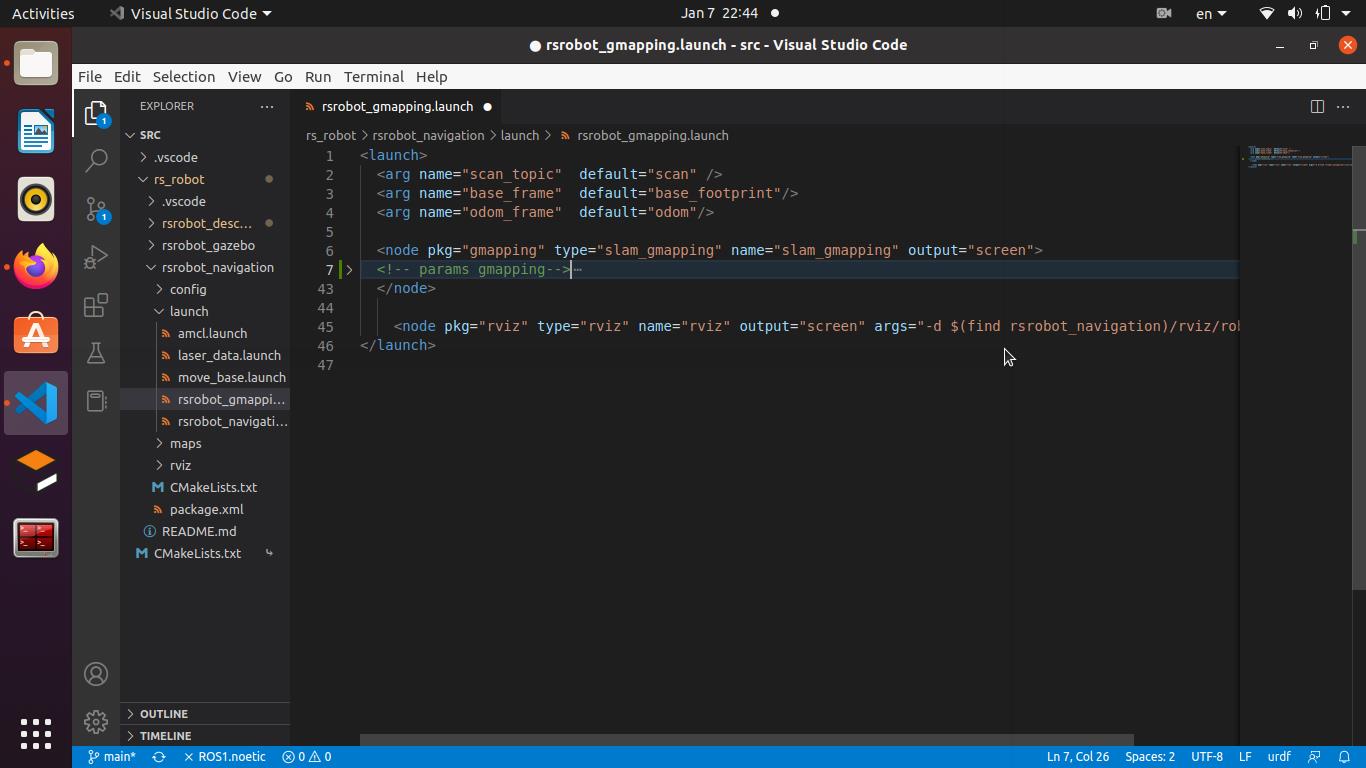This screenshot has width=1366, height=768.
Task: Click the Split Editor Right icon
Action: pos(1317,106)
